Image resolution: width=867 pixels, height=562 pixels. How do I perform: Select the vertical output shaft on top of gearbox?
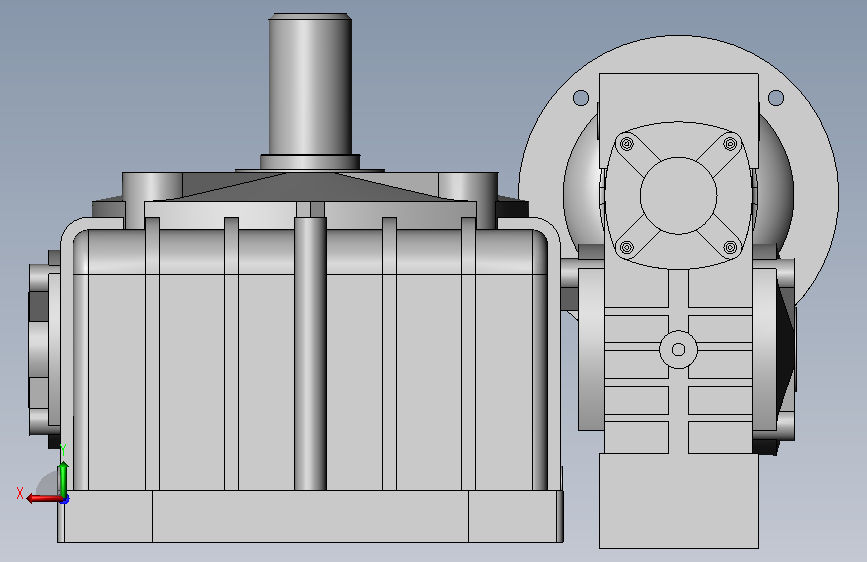[310, 84]
